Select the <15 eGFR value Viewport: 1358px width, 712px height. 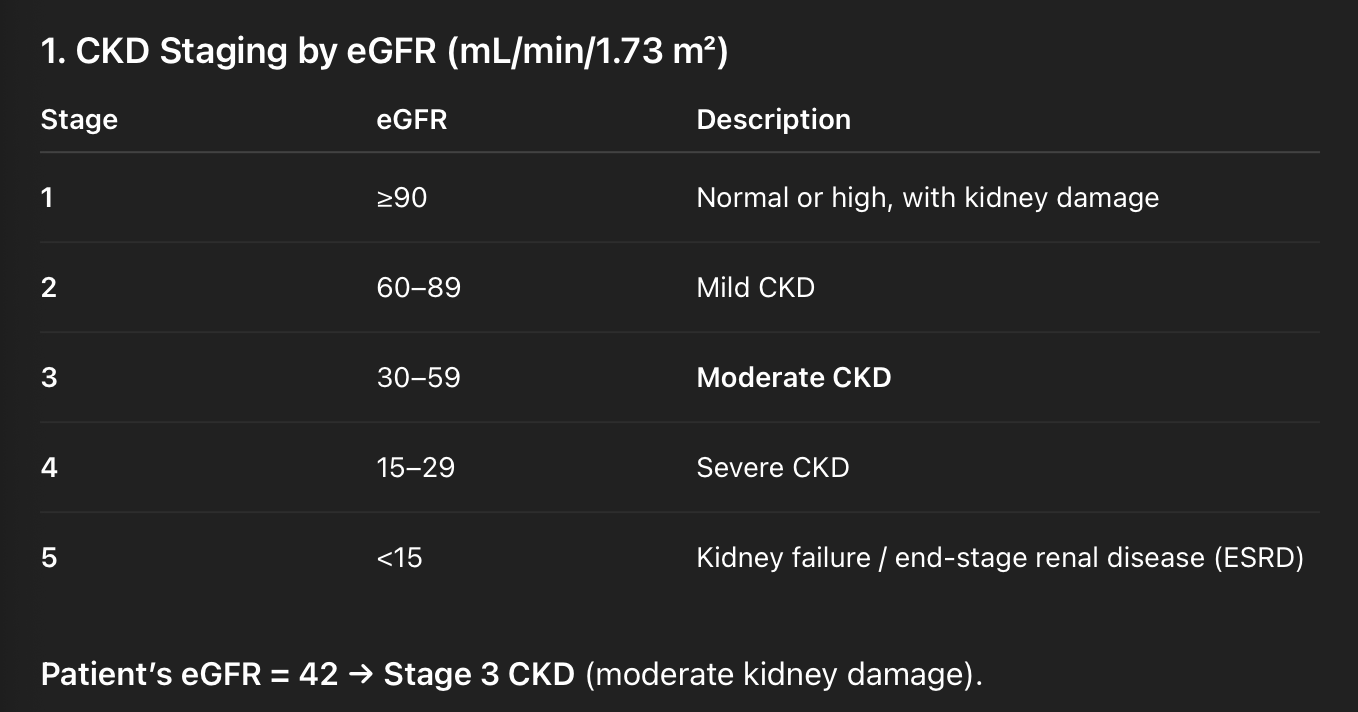(x=399, y=558)
